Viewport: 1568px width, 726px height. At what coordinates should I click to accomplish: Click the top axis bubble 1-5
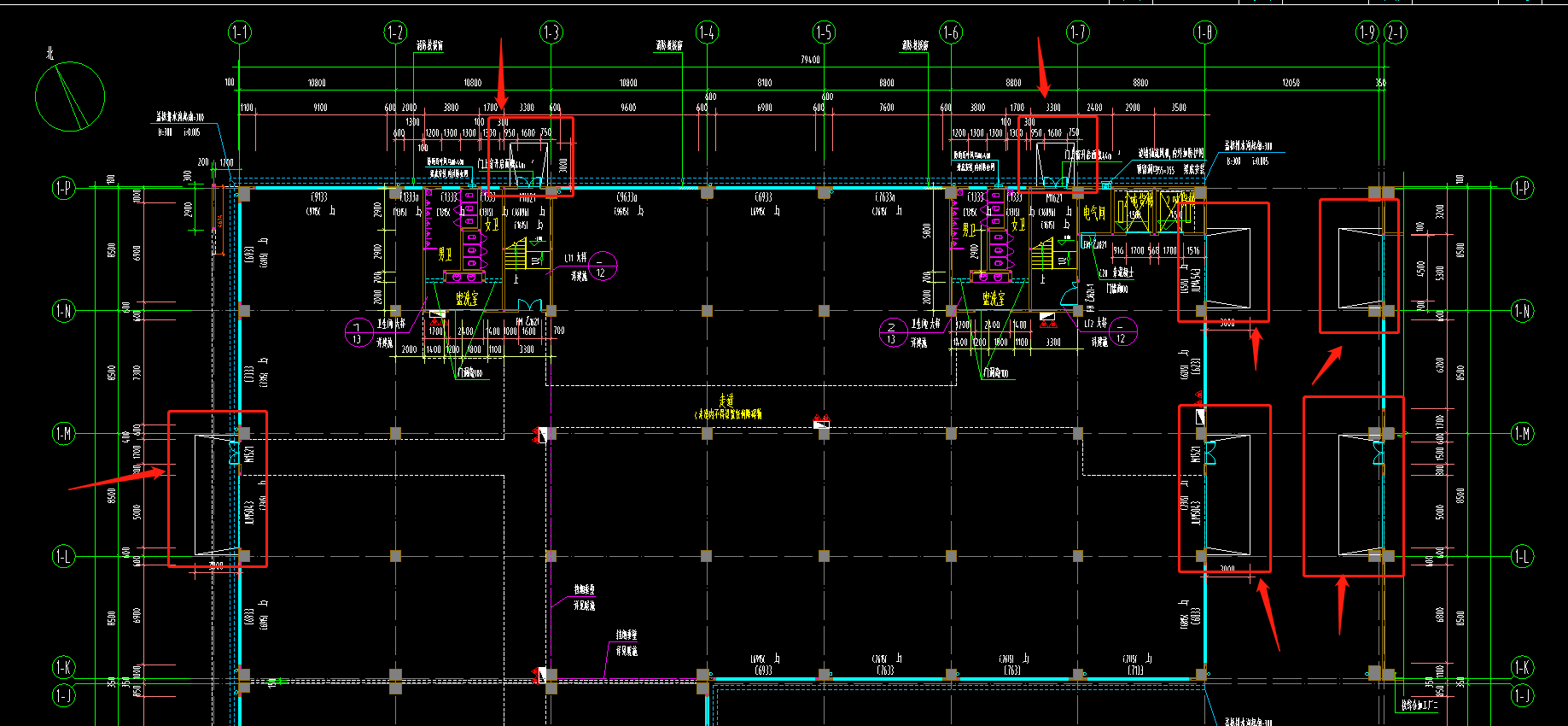[x=823, y=32]
